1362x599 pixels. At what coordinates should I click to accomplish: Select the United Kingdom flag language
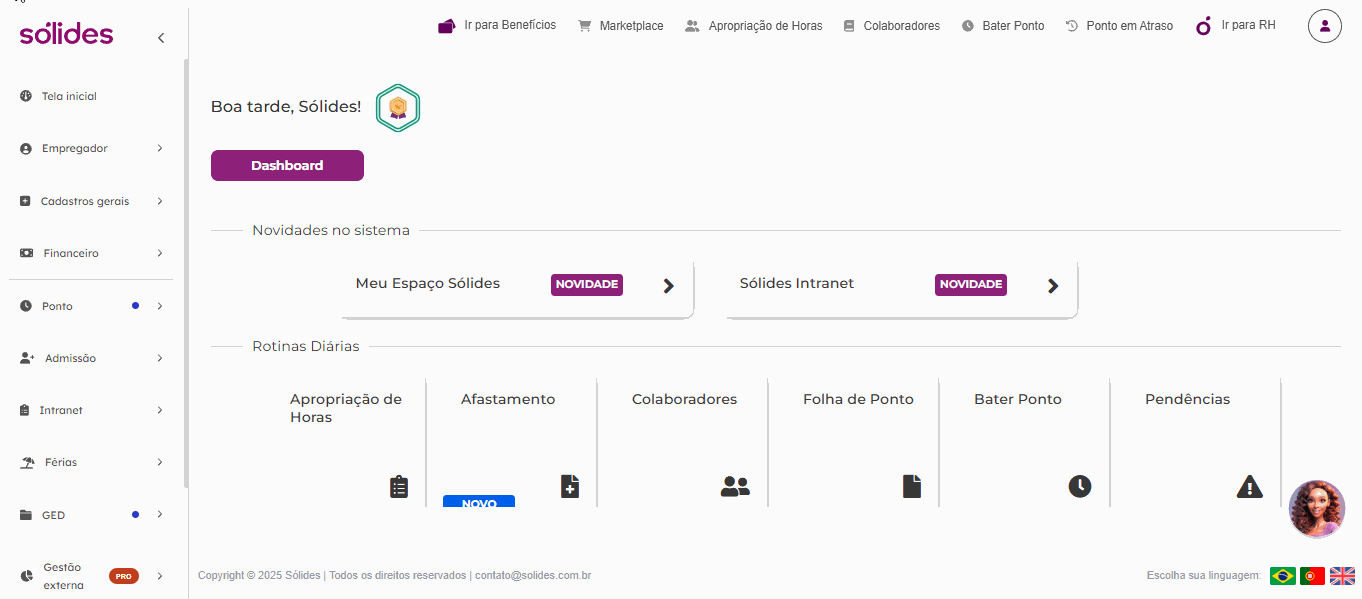click(1342, 576)
